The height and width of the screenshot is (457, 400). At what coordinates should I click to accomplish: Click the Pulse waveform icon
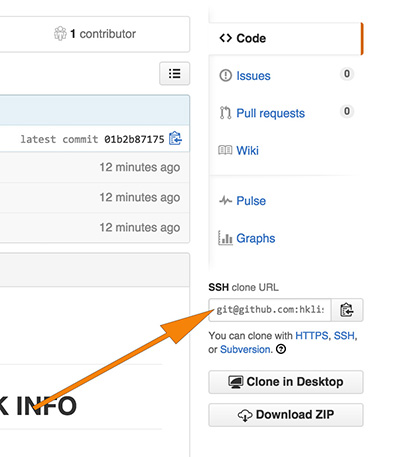click(x=226, y=201)
